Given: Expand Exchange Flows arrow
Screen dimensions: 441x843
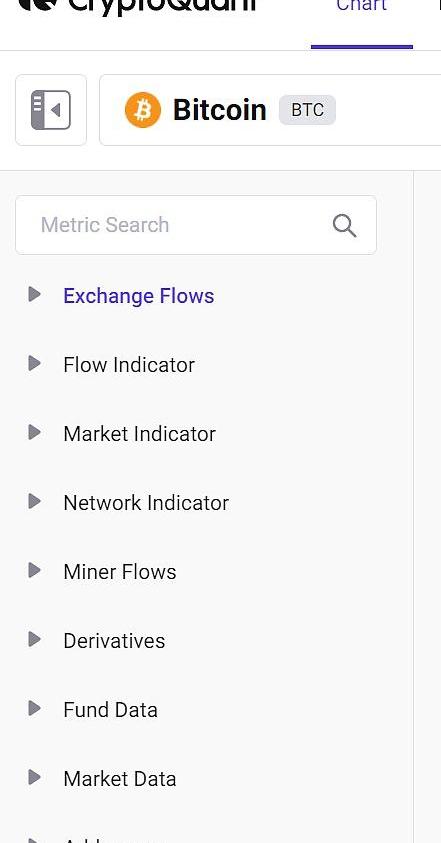Looking at the screenshot, I should (x=34, y=294).
